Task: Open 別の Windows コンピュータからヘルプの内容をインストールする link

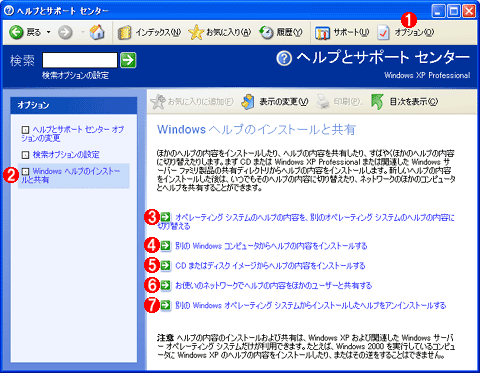Action: [x=271, y=246]
